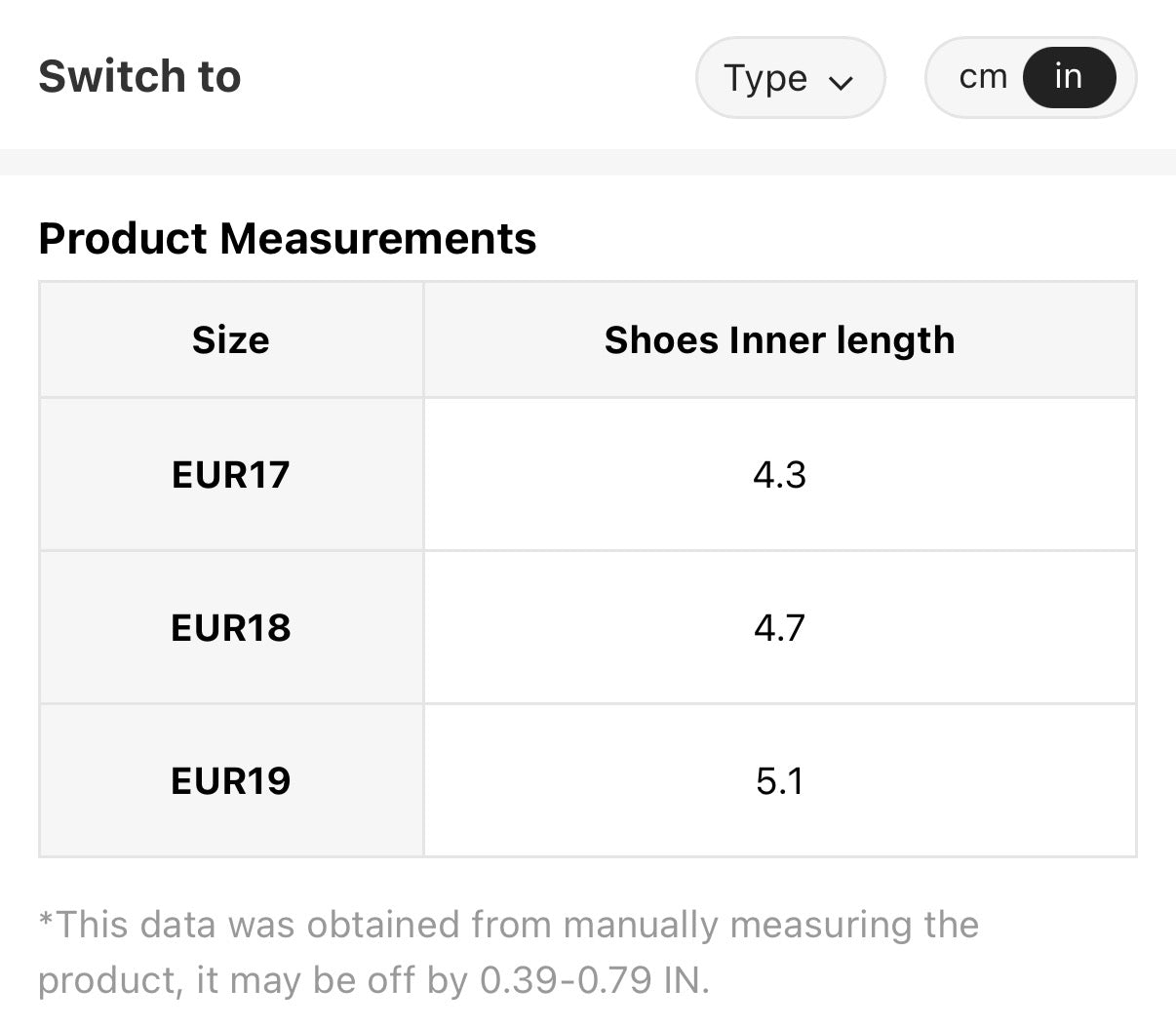The width and height of the screenshot is (1176, 1029).
Task: Select the EUR19 size row
Action: point(230,780)
